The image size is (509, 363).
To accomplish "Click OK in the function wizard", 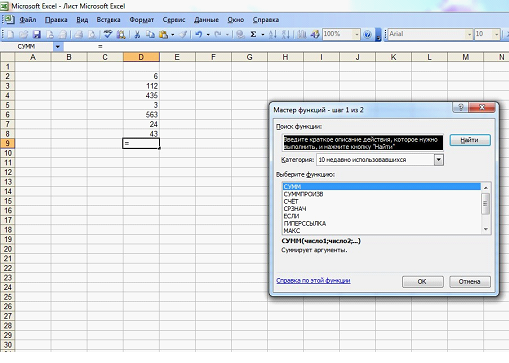I will pyautogui.click(x=422, y=282).
